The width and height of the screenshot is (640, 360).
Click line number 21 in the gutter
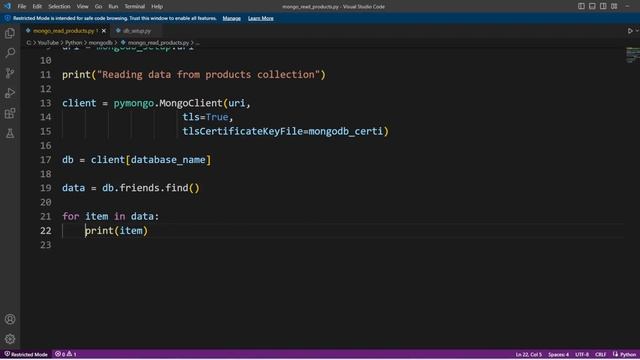coord(46,216)
